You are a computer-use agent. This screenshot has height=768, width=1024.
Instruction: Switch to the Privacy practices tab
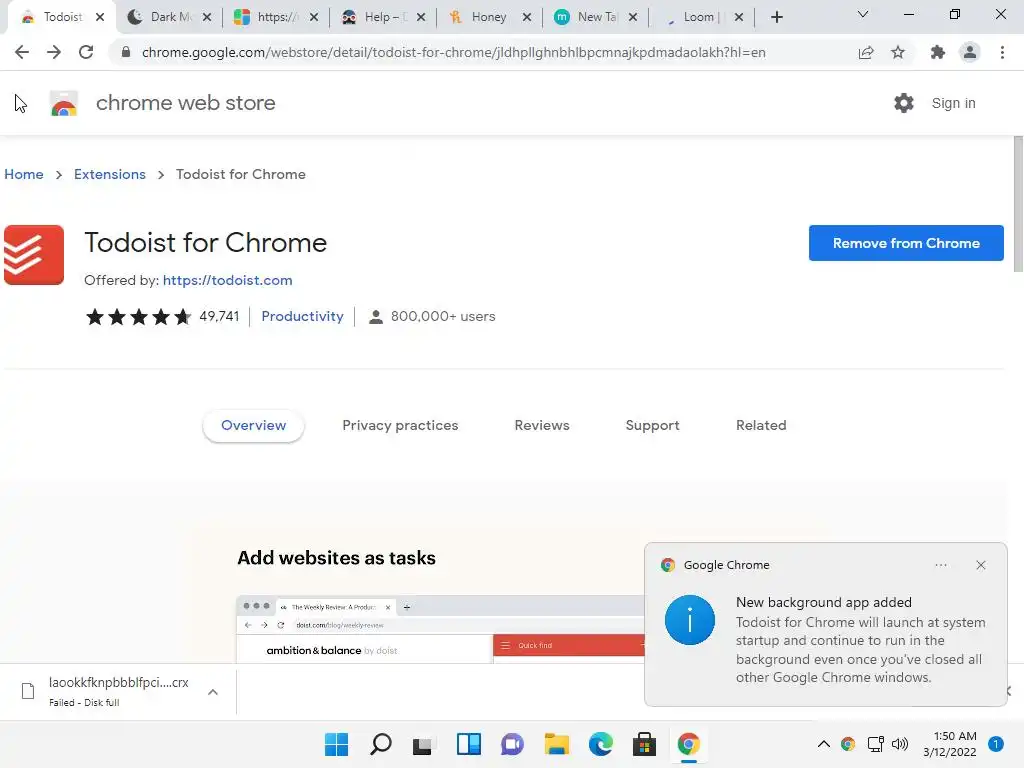[400, 425]
